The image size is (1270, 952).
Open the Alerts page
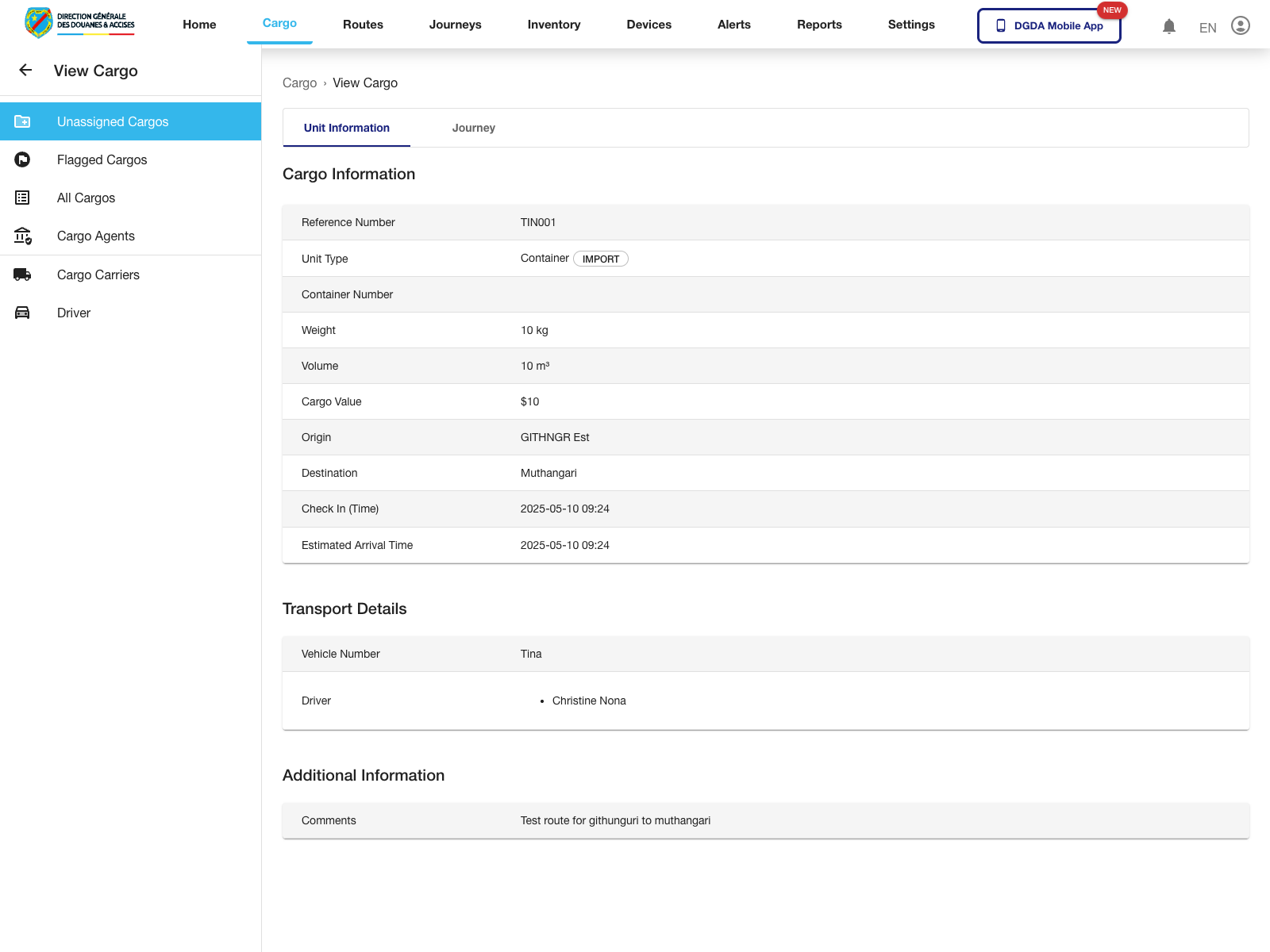733,25
